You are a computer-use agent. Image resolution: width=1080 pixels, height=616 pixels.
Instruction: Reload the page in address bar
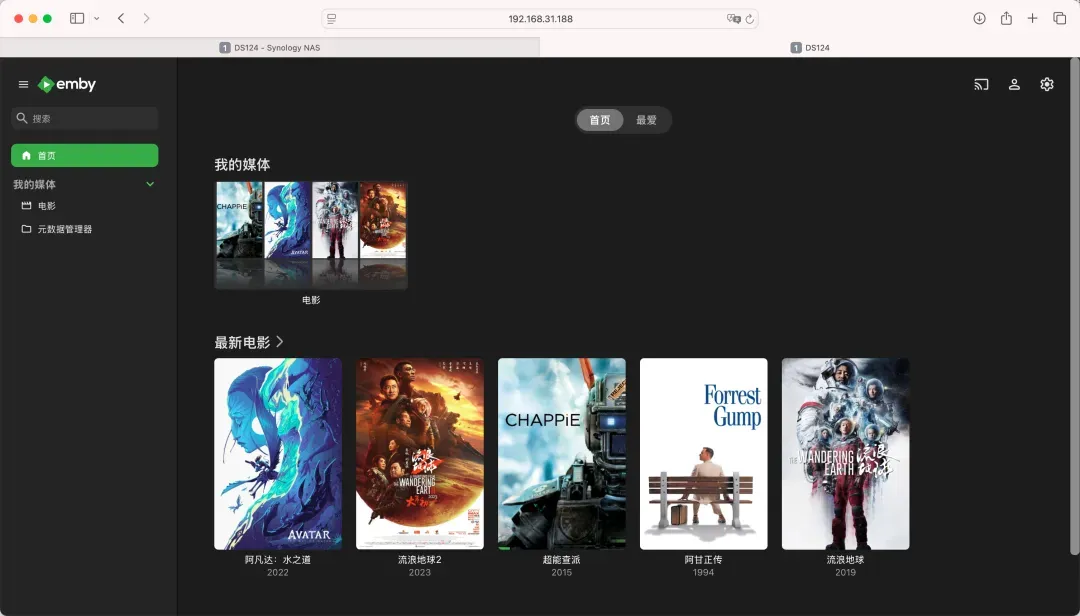(x=750, y=19)
